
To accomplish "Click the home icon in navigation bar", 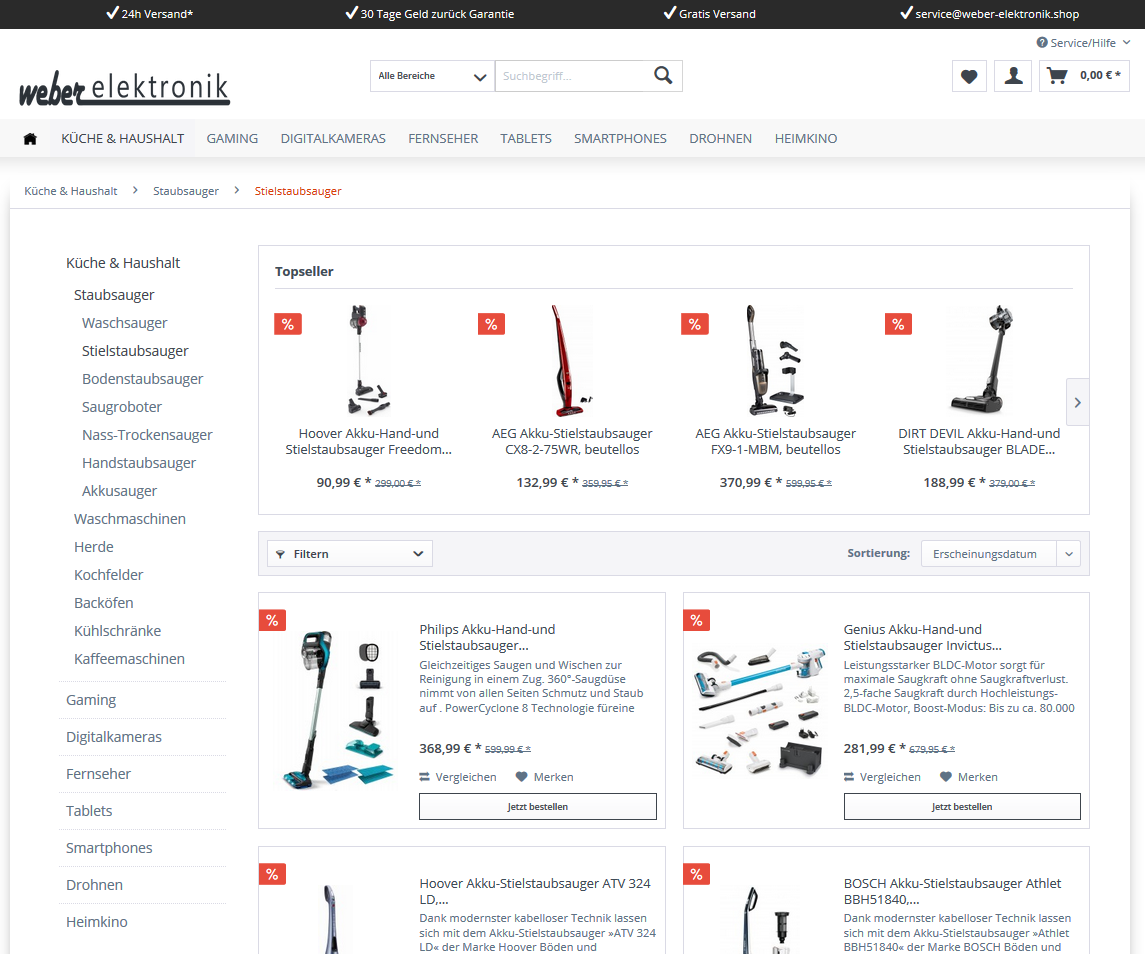I will tap(30, 139).
